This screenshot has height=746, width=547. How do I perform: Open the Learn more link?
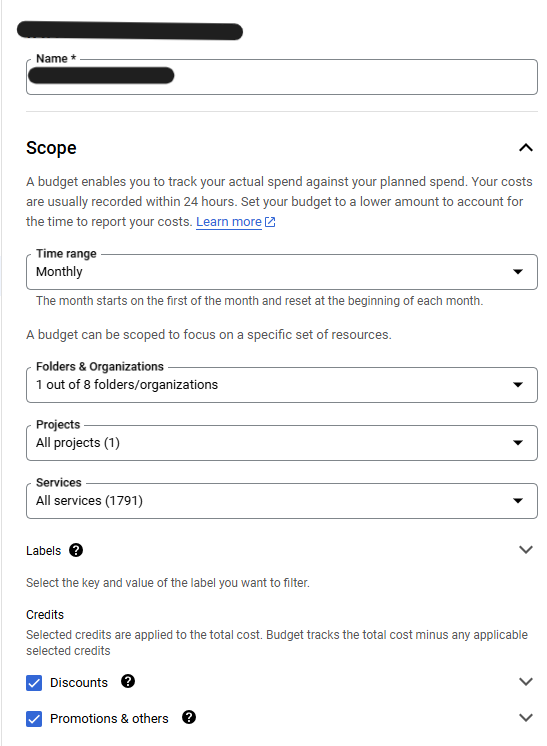click(x=229, y=222)
